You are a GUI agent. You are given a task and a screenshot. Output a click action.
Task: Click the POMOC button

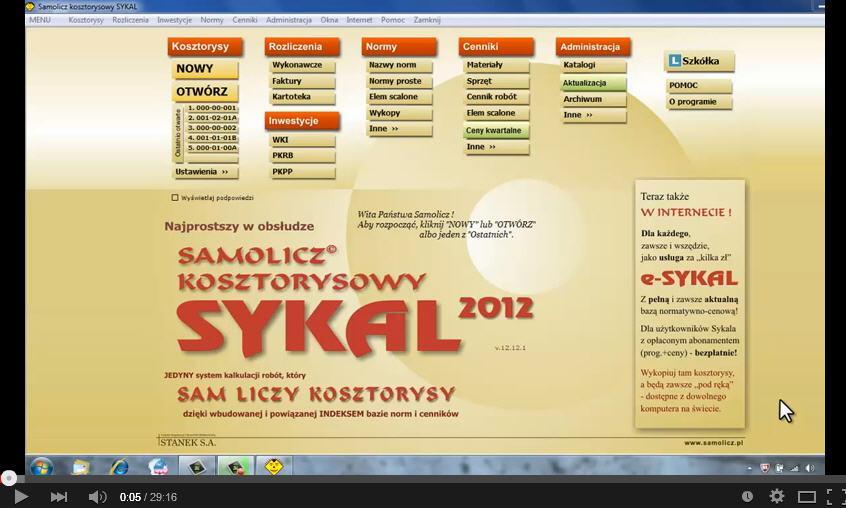click(x=699, y=86)
